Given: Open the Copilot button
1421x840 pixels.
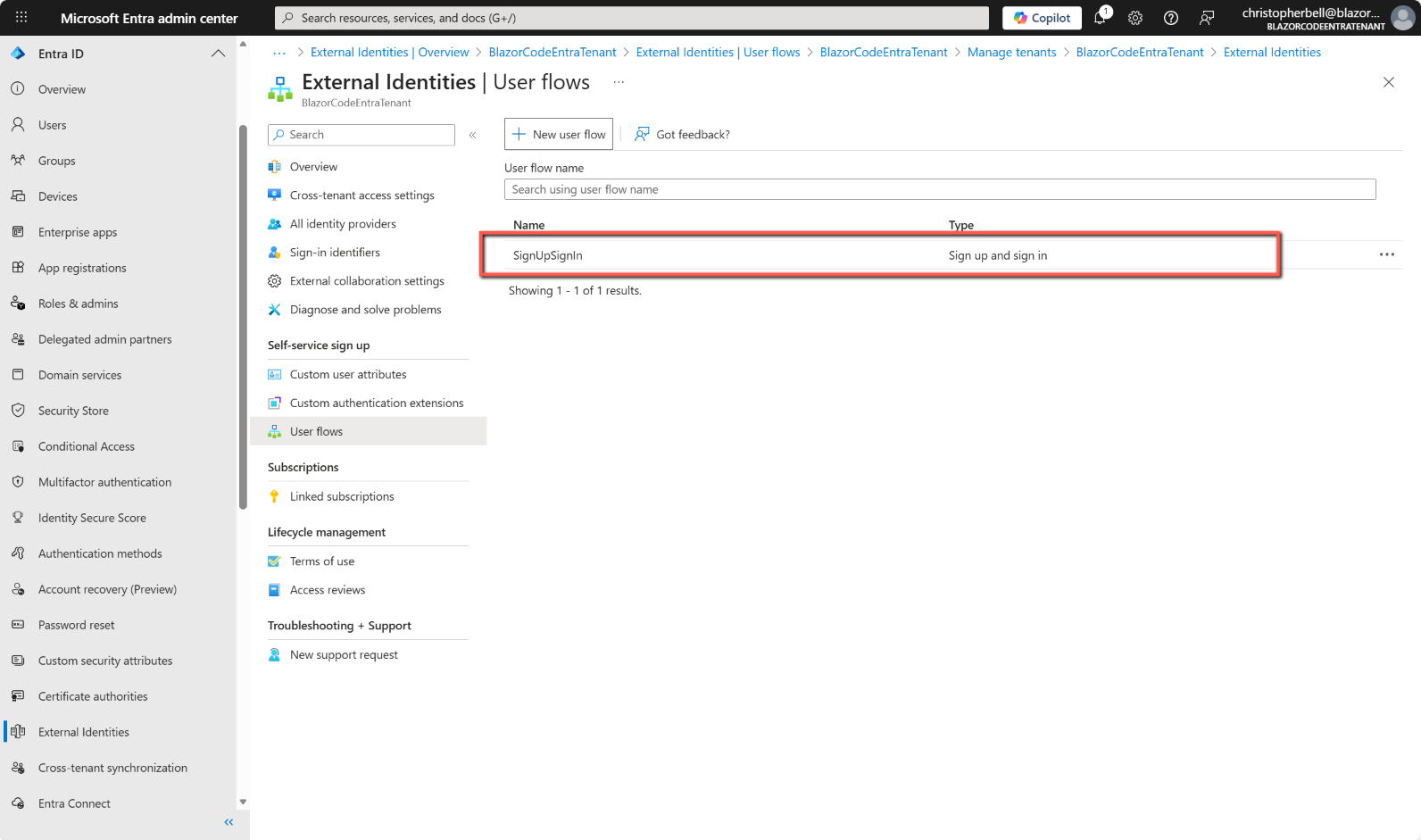Looking at the screenshot, I should click(1042, 18).
